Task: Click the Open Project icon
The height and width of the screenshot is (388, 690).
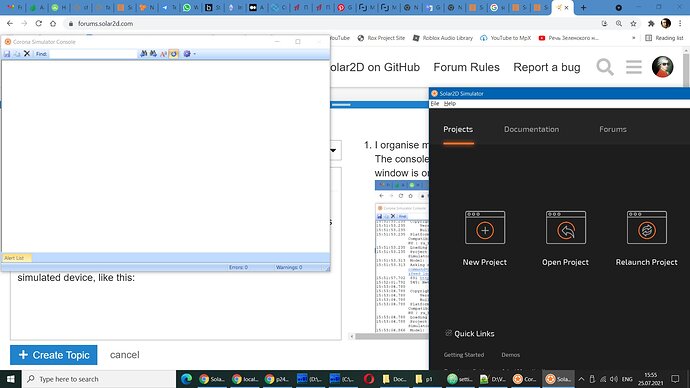Action: (x=566, y=227)
